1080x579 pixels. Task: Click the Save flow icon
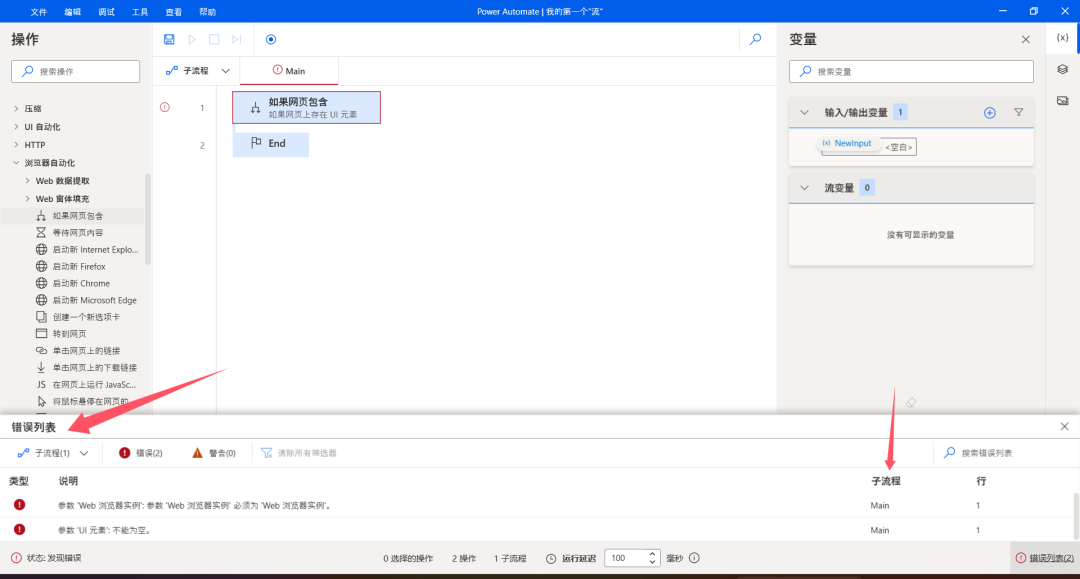pos(169,39)
